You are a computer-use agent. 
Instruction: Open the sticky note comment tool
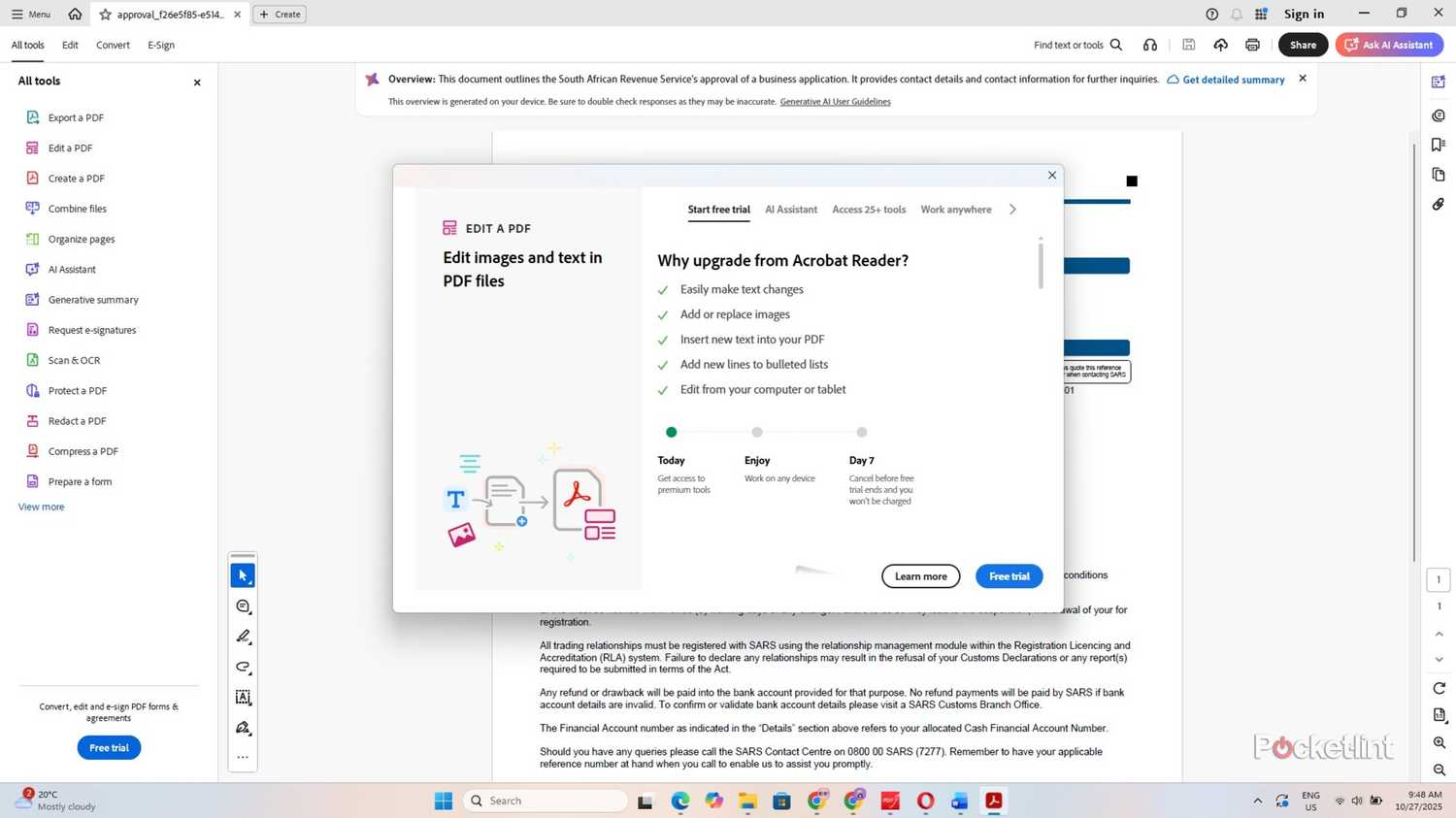pyautogui.click(x=243, y=605)
